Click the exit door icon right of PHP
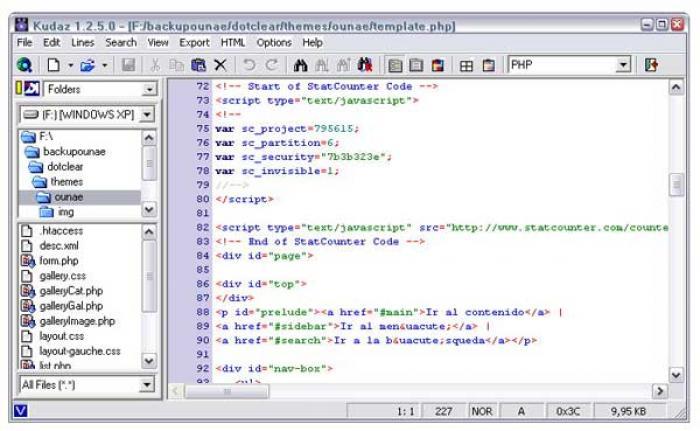 click(x=652, y=65)
